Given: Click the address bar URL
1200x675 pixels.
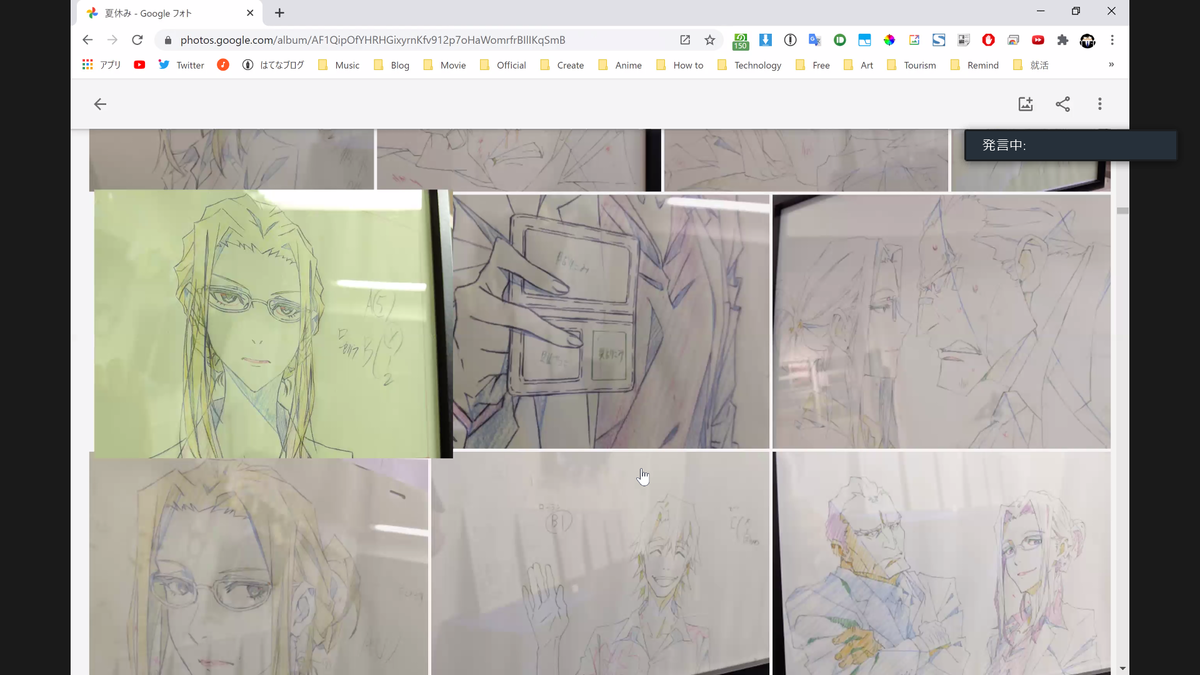Looking at the screenshot, I should (x=372, y=40).
